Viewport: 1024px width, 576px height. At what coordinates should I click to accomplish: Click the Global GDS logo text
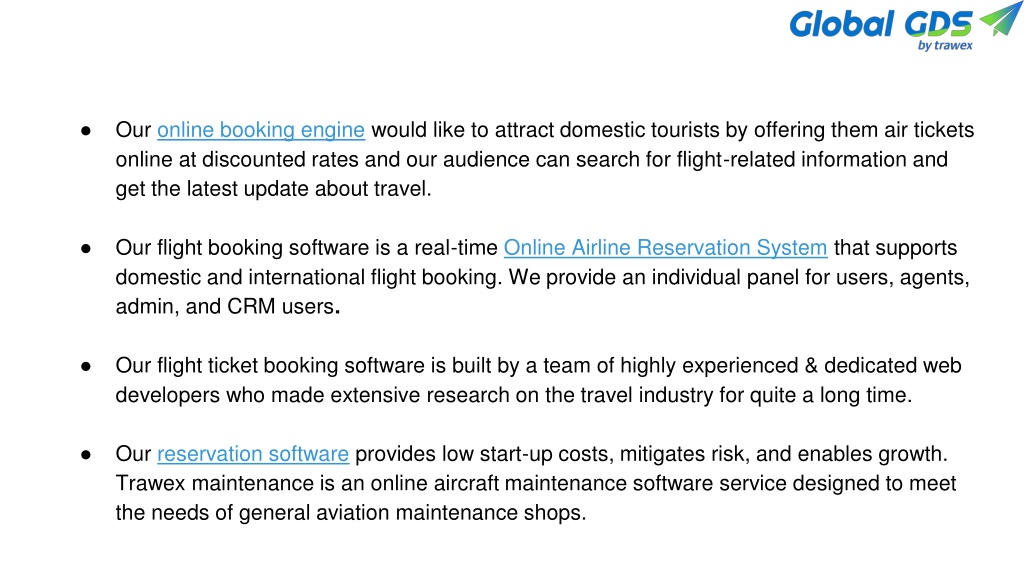click(x=881, y=24)
